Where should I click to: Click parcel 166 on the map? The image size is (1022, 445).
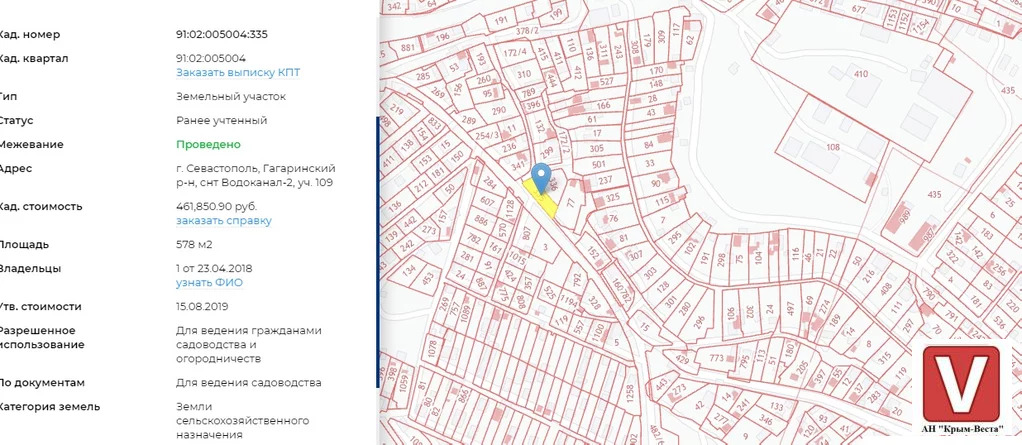click(602, 105)
